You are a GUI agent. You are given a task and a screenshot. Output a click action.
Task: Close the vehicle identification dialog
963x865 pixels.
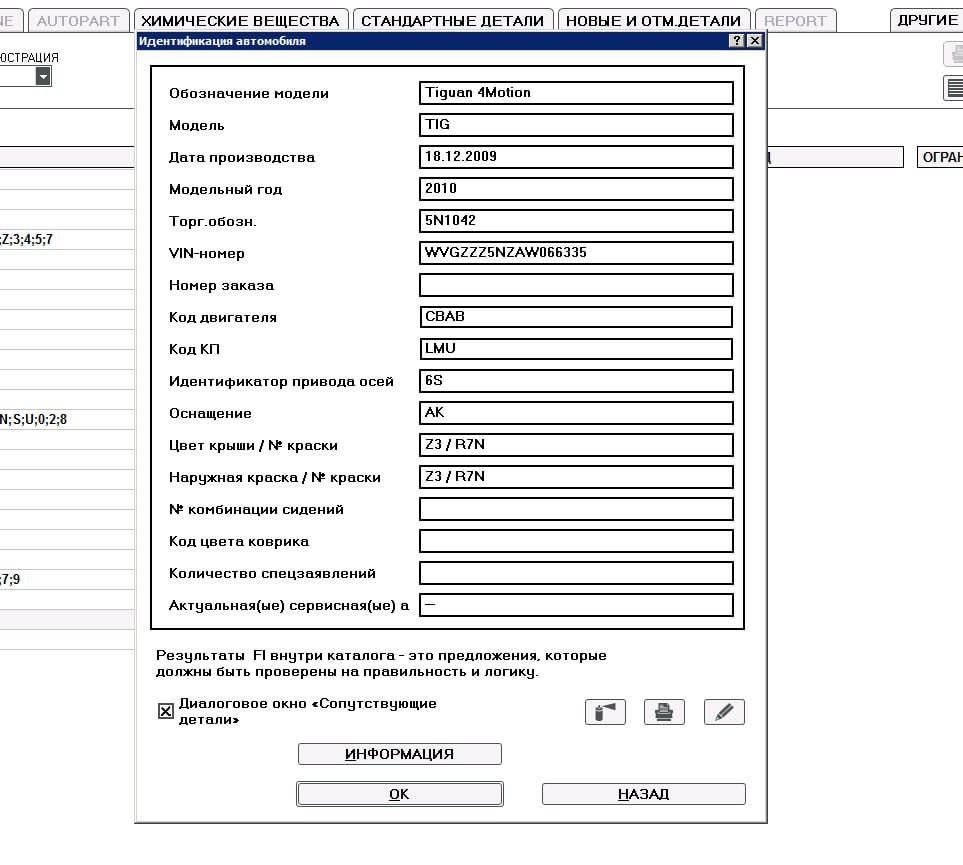[x=755, y=41]
